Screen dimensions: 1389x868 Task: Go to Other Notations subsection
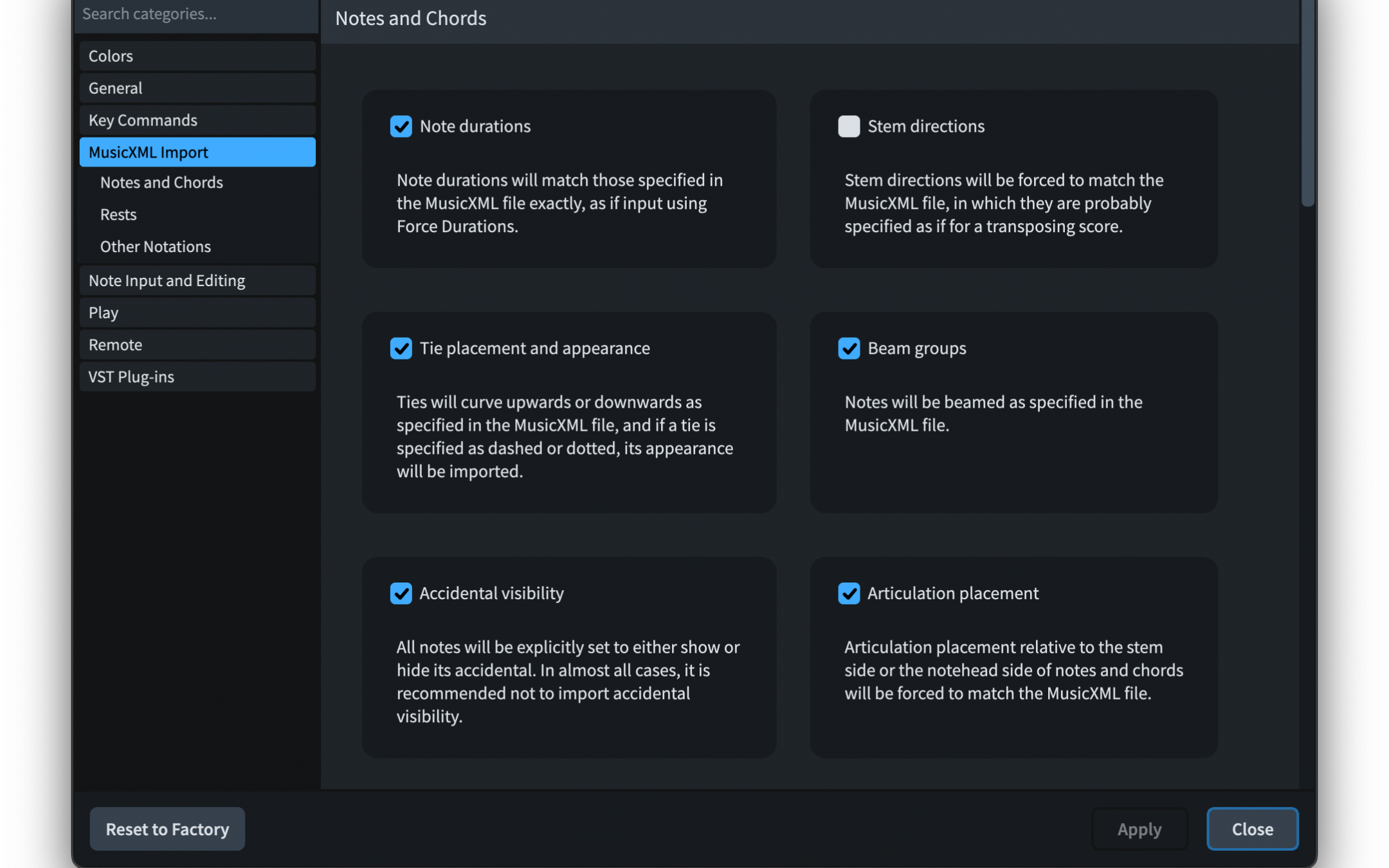point(155,247)
